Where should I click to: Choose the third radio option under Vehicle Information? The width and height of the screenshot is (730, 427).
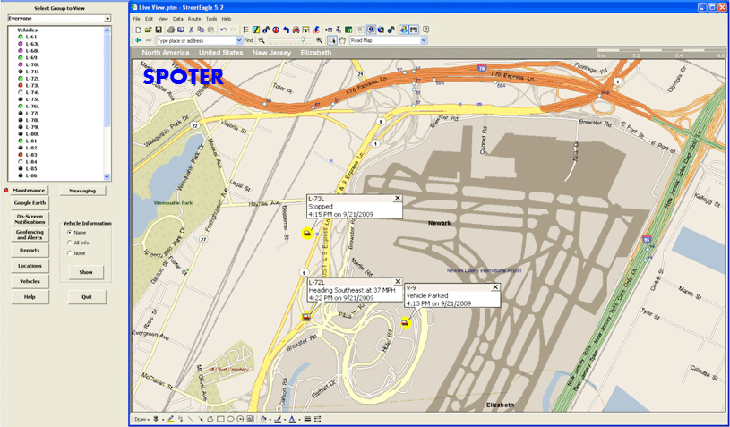click(x=68, y=253)
